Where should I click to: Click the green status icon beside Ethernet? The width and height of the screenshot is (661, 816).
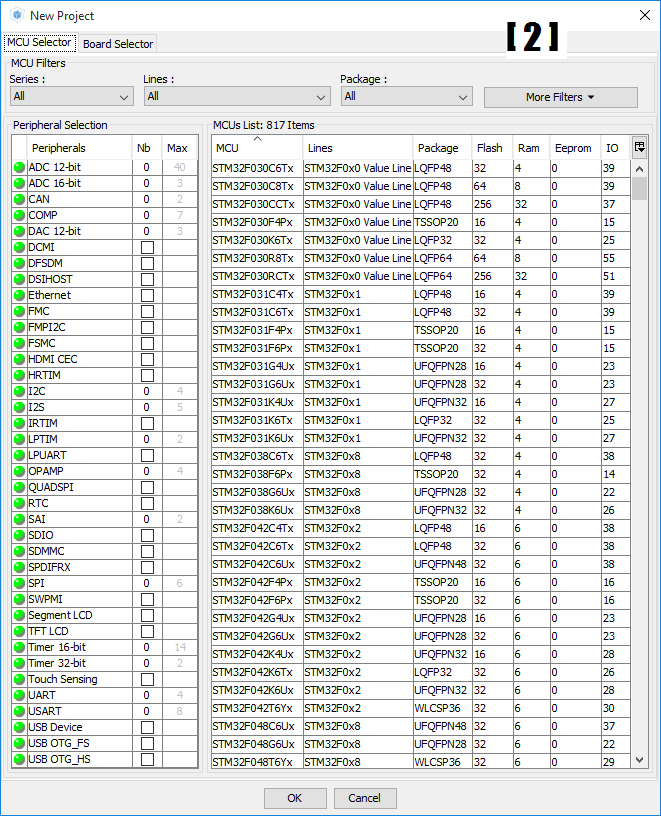coord(19,296)
